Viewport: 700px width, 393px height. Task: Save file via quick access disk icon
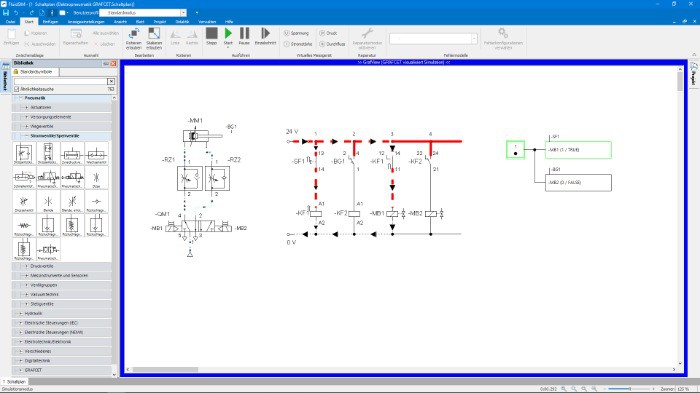click(x=6, y=13)
